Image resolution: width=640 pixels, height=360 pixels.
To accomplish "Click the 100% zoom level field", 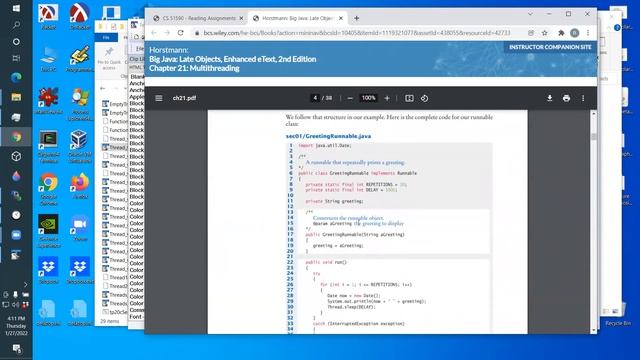I will [x=368, y=98].
